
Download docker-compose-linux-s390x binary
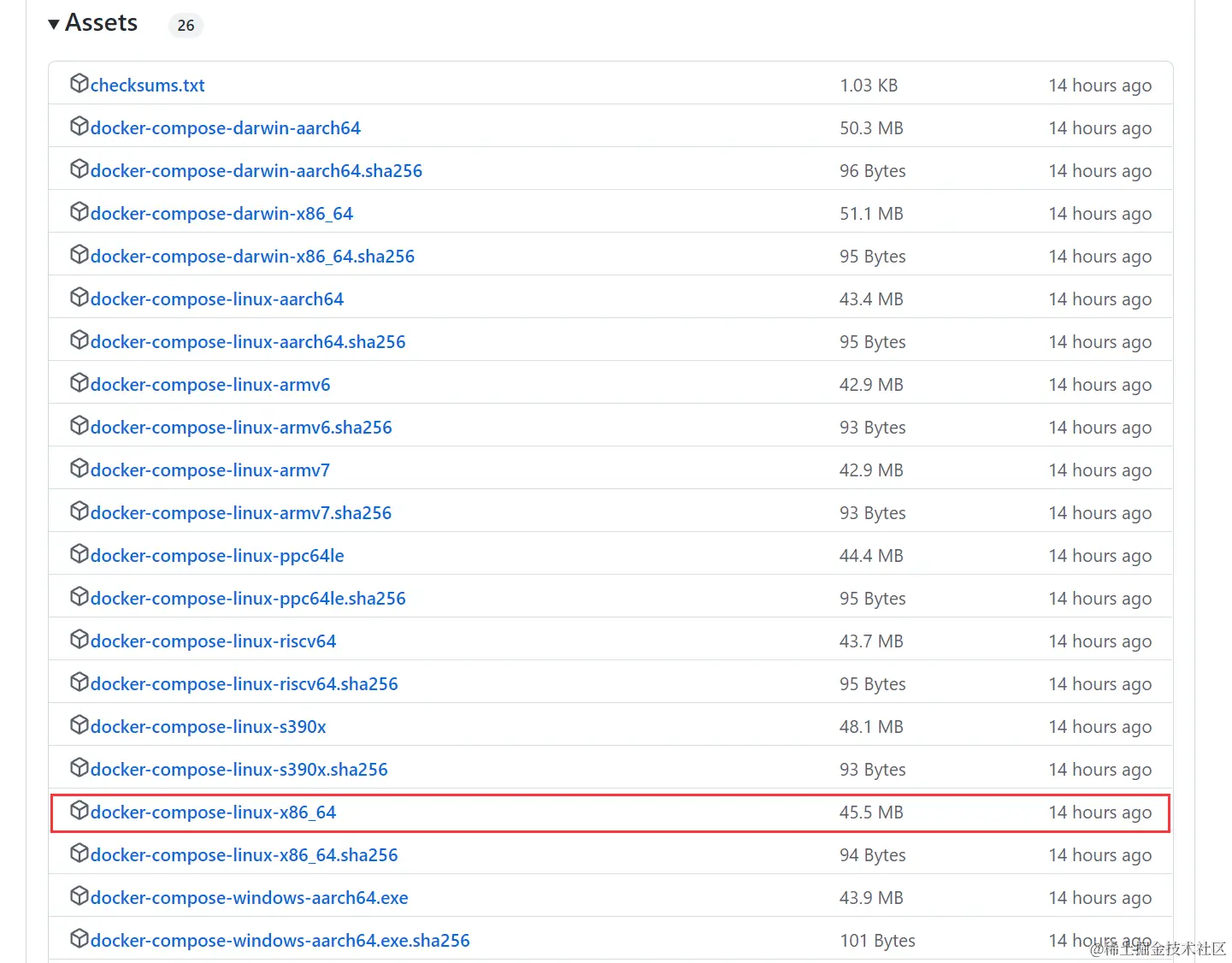(x=209, y=727)
